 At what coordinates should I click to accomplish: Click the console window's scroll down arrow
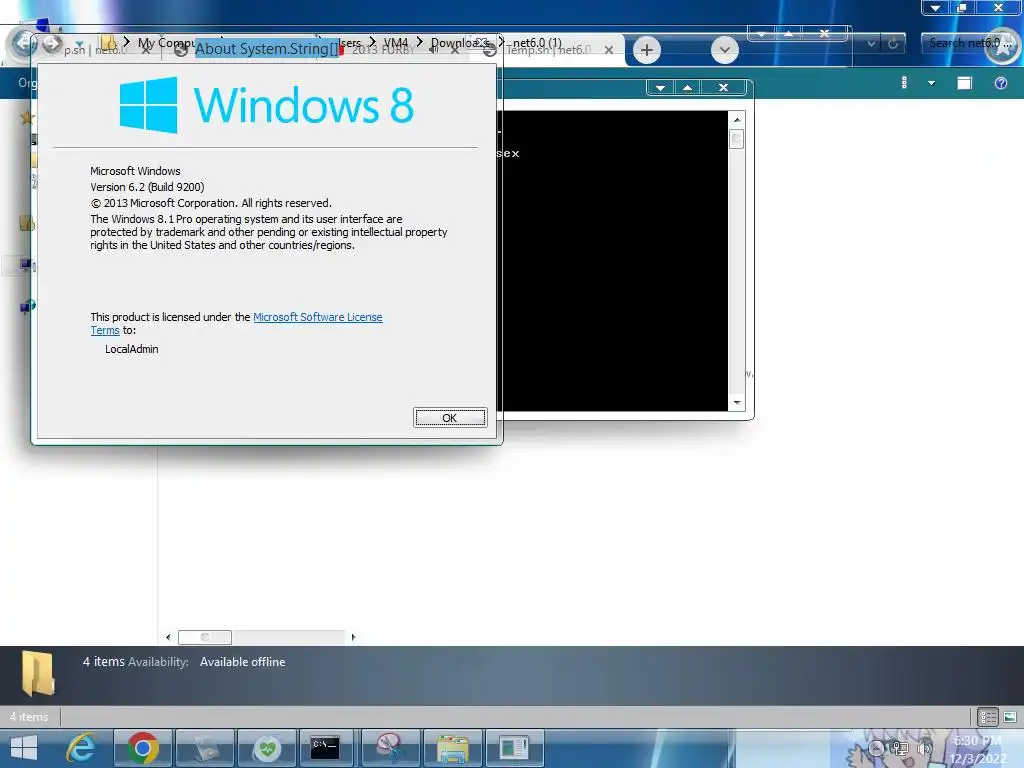tap(737, 403)
